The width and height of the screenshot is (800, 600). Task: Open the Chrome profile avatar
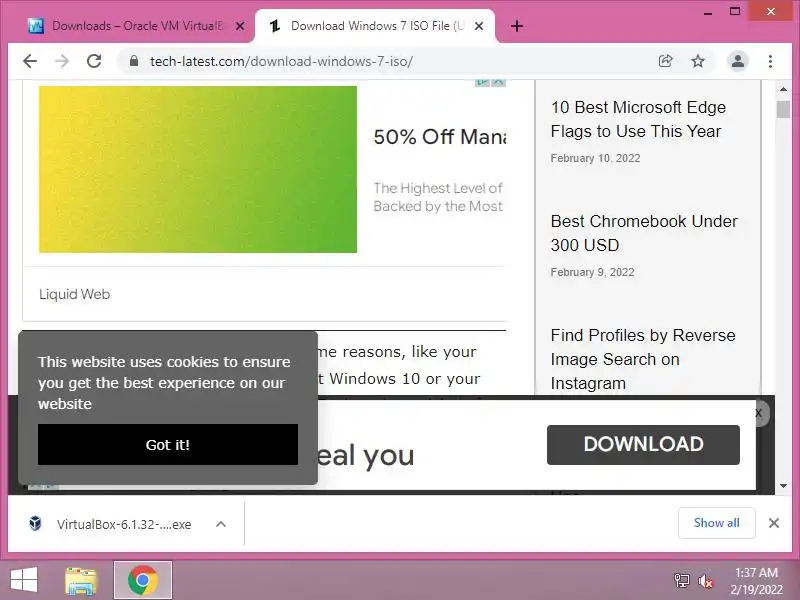click(738, 61)
